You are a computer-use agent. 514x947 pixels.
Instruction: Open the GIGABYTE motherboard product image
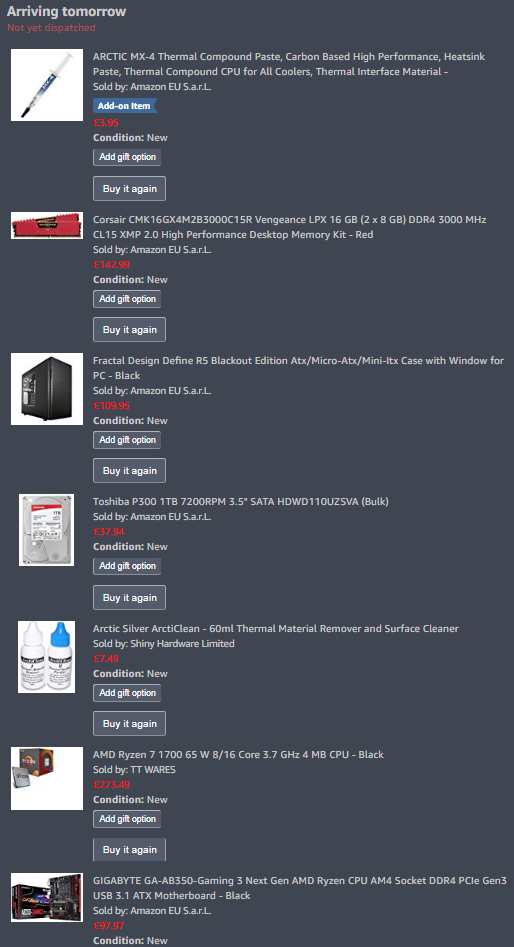click(x=47, y=897)
